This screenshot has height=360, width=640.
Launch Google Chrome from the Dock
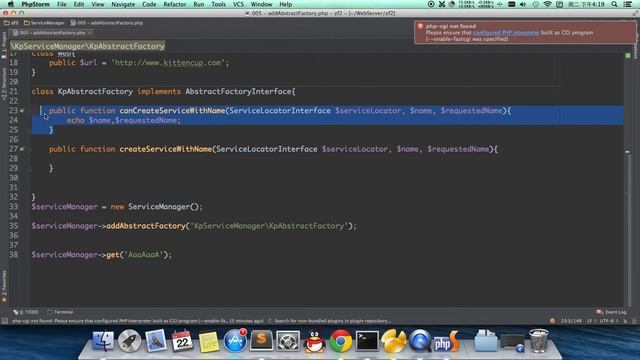[340, 341]
